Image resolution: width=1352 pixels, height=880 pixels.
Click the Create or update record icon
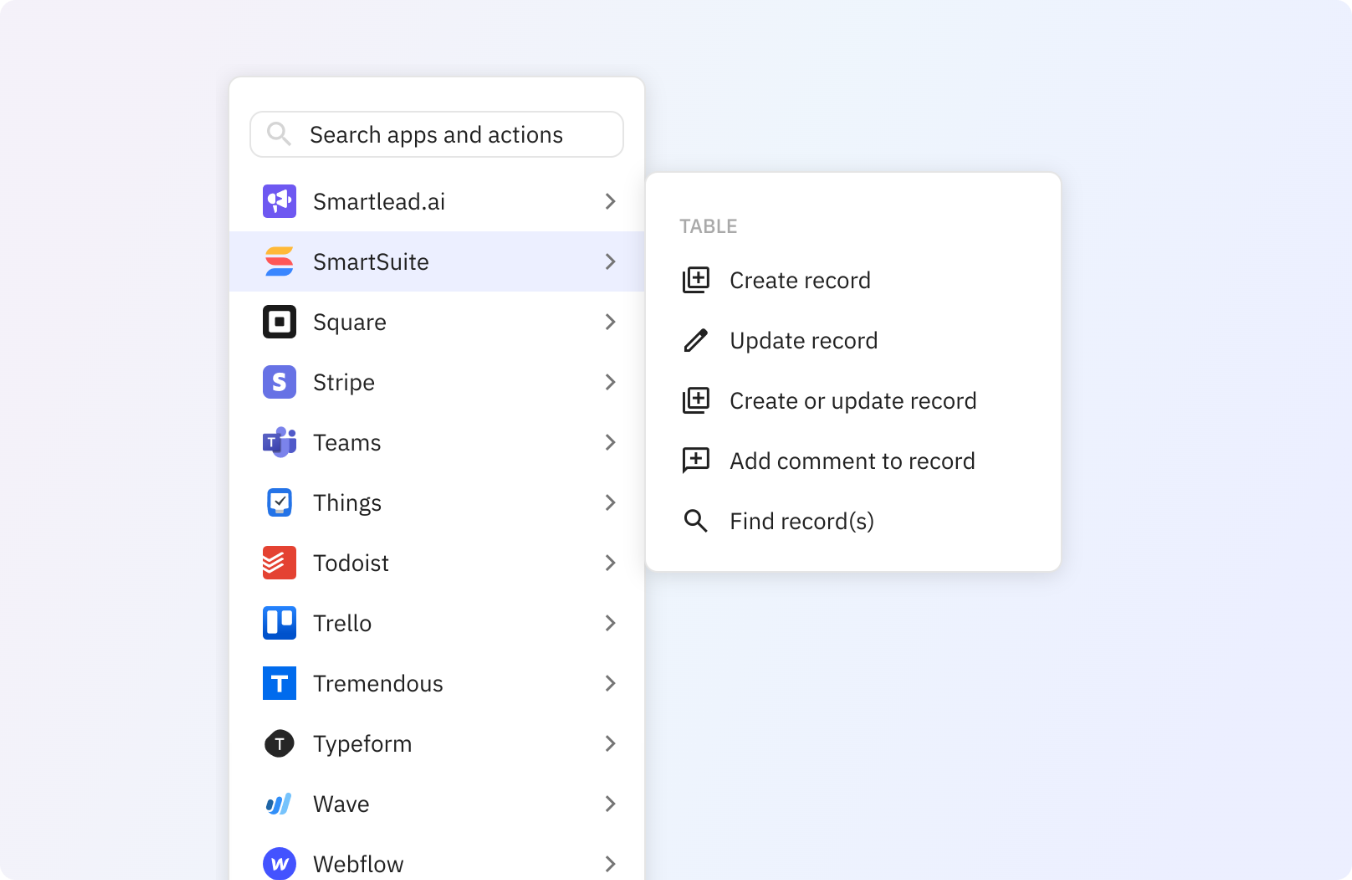pyautogui.click(x=696, y=401)
